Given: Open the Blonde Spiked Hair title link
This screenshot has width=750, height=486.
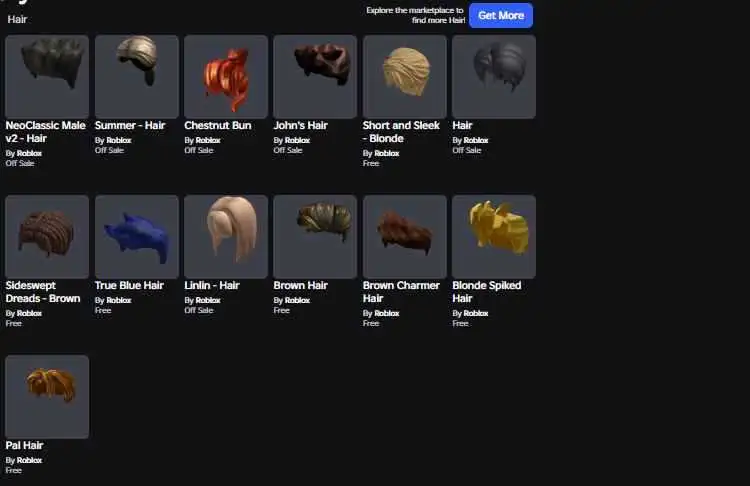Looking at the screenshot, I should [486, 292].
